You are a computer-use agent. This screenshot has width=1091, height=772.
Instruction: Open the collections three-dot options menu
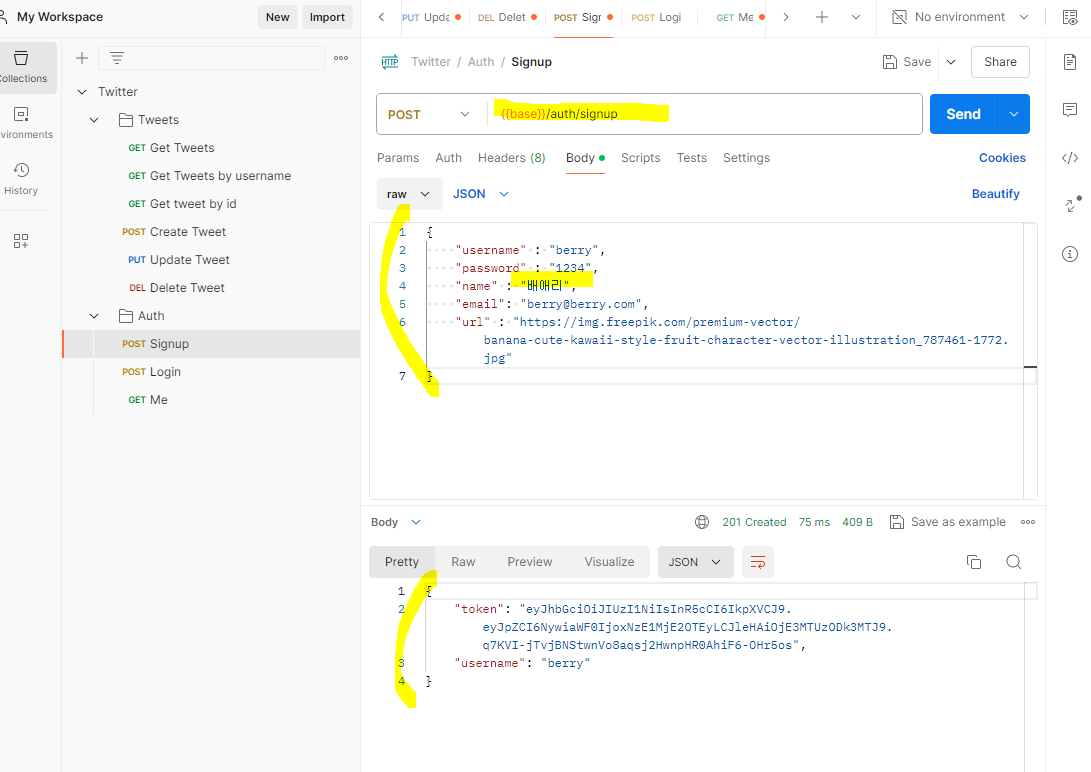pos(341,58)
